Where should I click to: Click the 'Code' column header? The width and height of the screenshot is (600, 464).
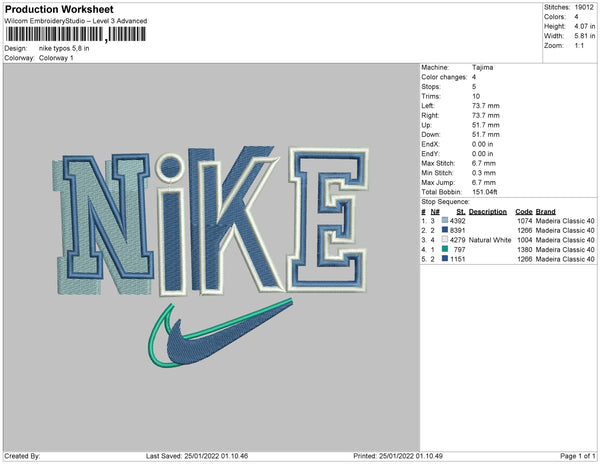[x=524, y=212]
